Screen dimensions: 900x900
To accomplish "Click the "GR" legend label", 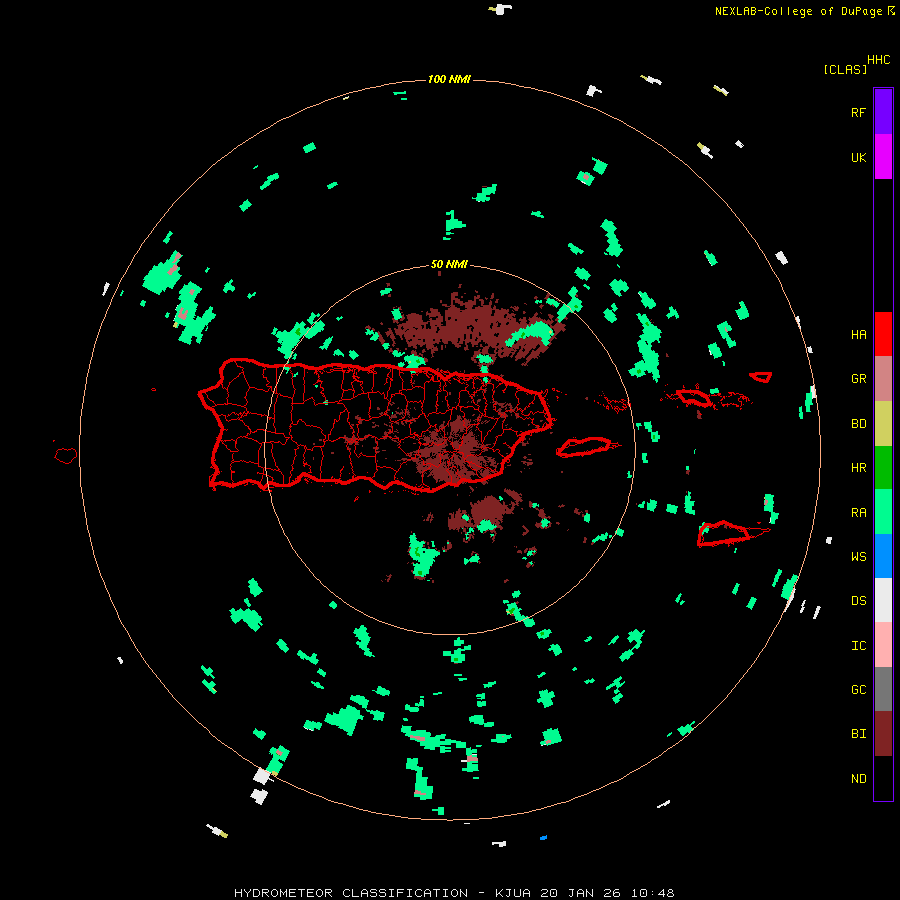I will pyautogui.click(x=858, y=379).
